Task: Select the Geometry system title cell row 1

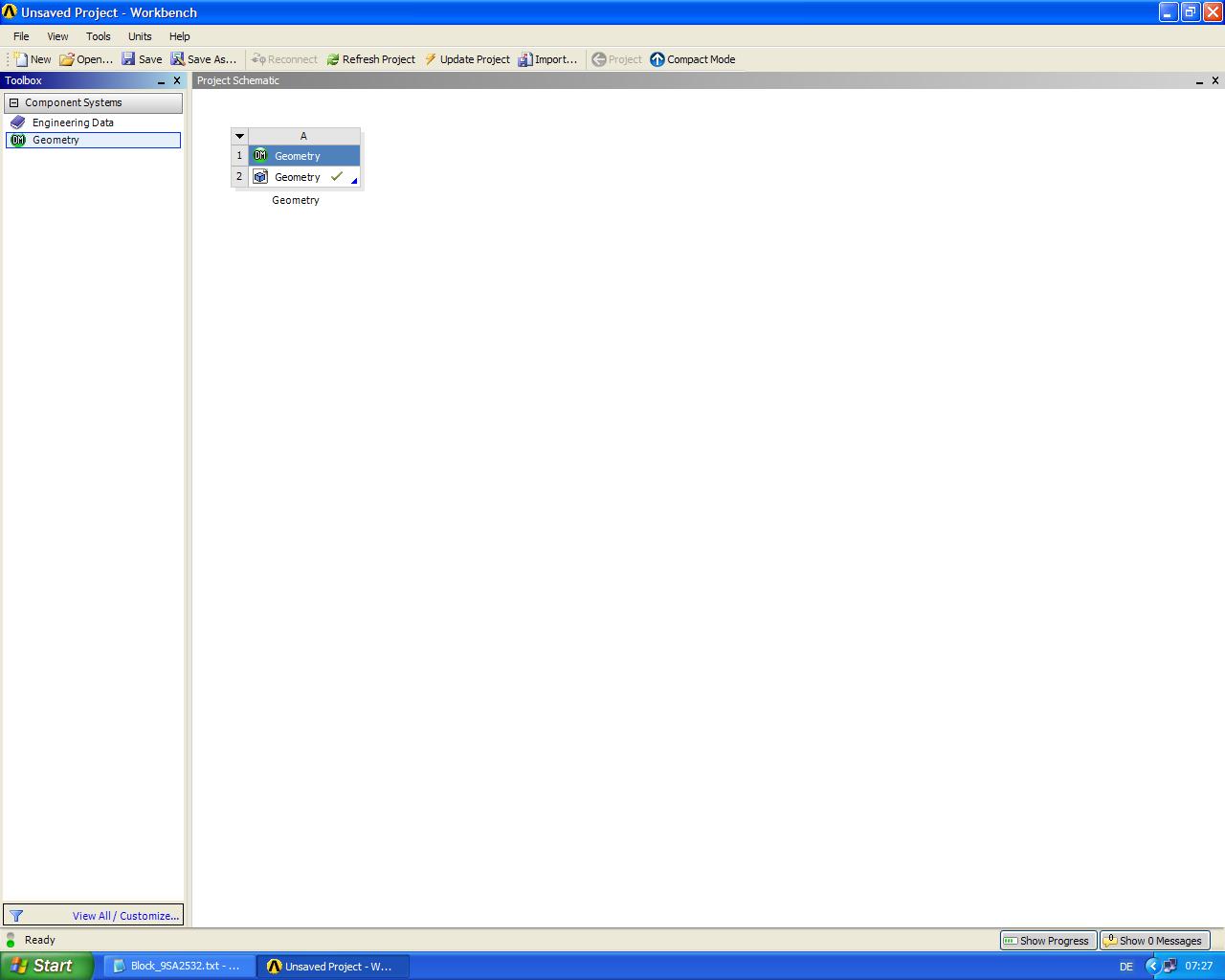Action: click(304, 155)
